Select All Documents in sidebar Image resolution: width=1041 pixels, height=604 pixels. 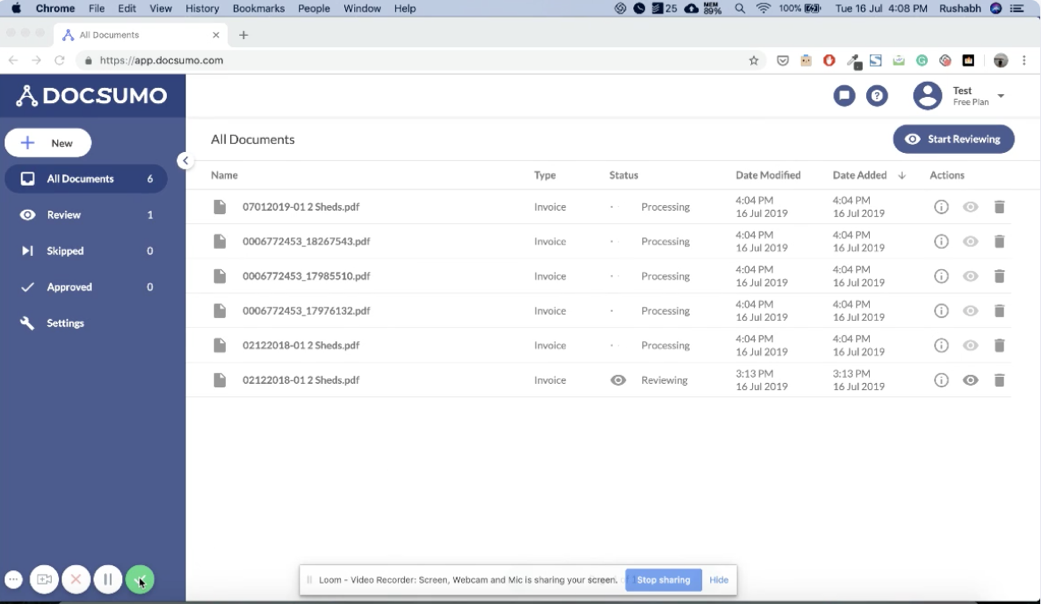click(86, 179)
